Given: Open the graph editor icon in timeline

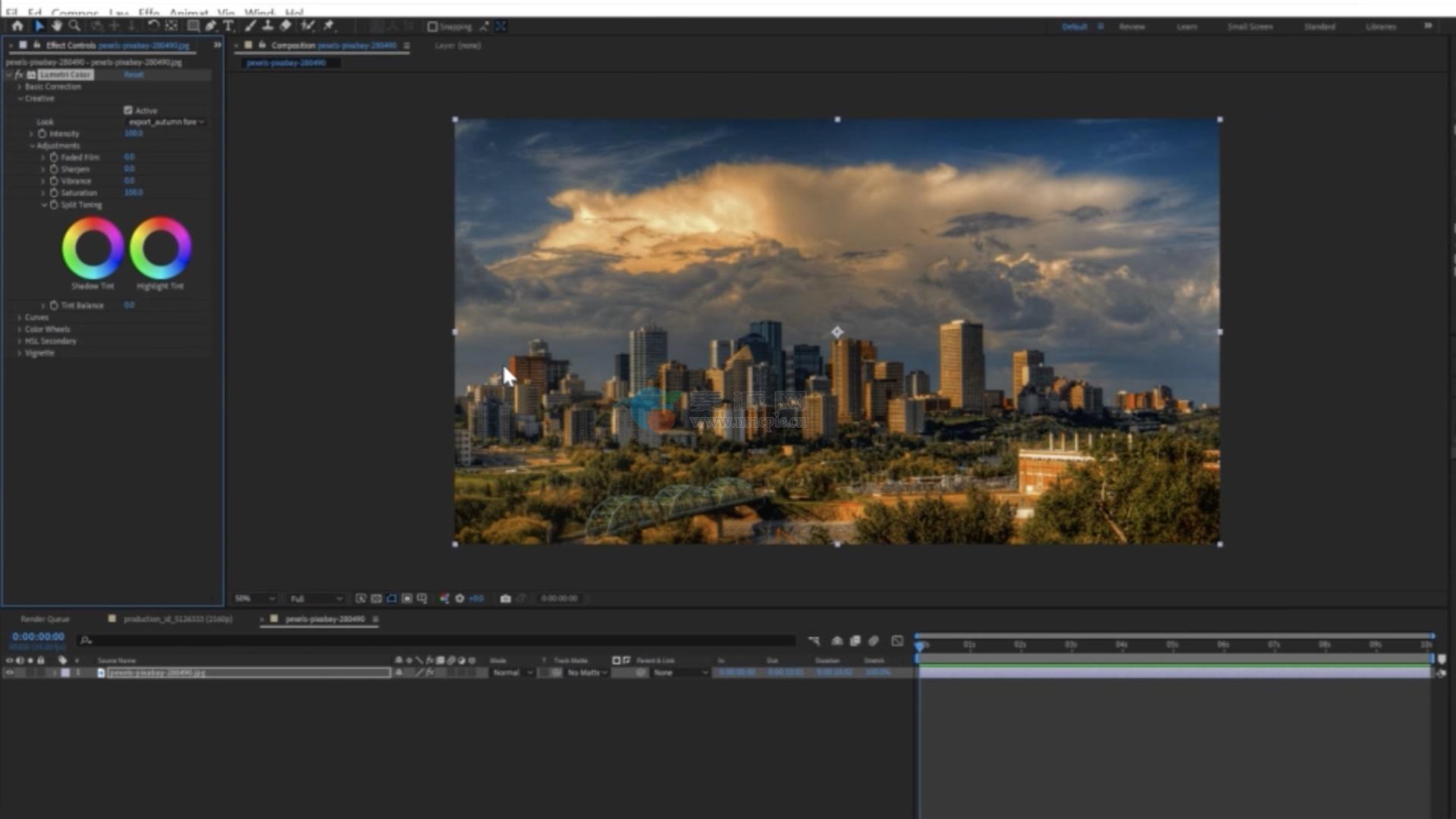Looking at the screenshot, I should tap(897, 641).
